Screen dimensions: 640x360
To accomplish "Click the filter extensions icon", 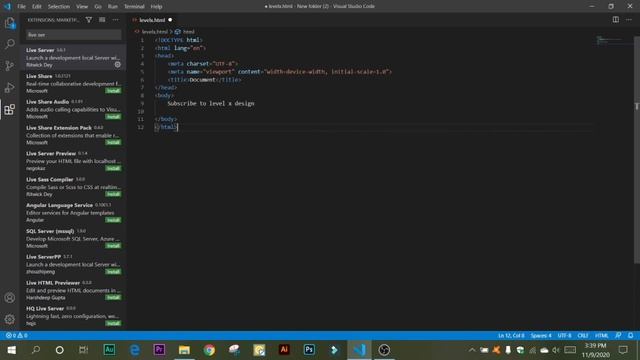I will pyautogui.click(x=89, y=20).
